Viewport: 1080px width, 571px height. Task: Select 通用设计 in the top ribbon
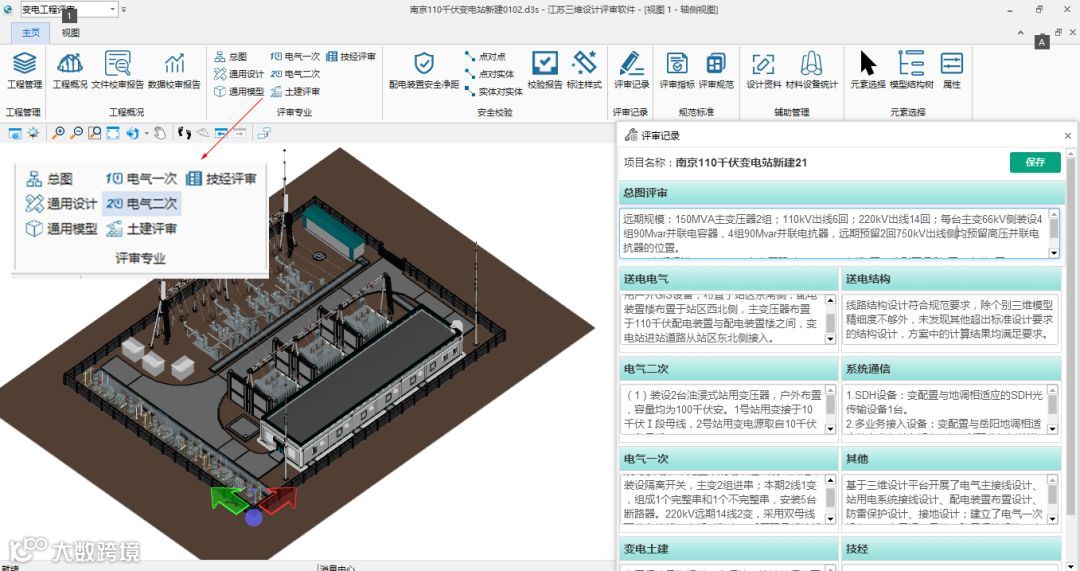239,74
